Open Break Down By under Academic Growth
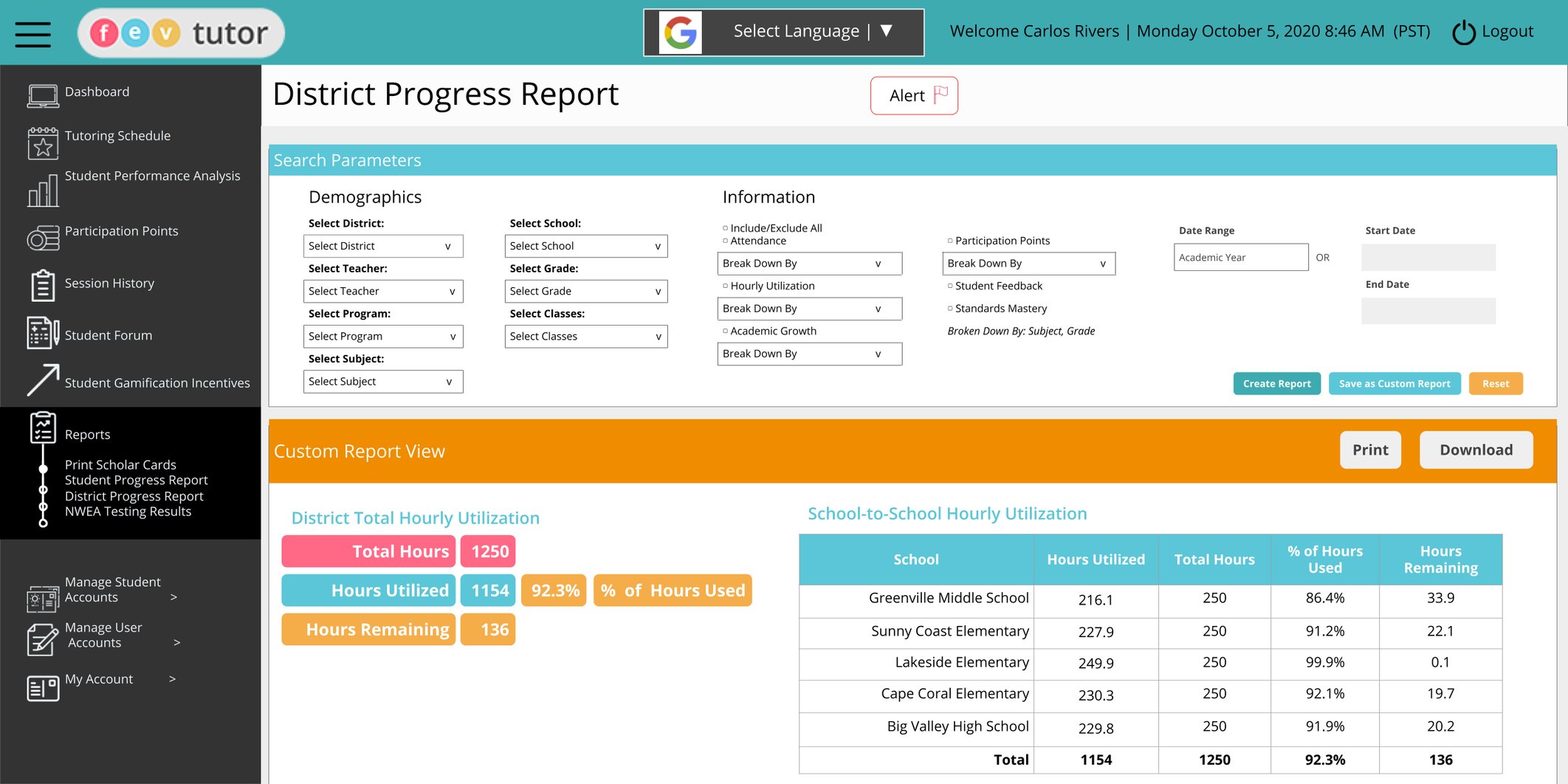Viewport: 1568px width, 784px height. pos(809,354)
